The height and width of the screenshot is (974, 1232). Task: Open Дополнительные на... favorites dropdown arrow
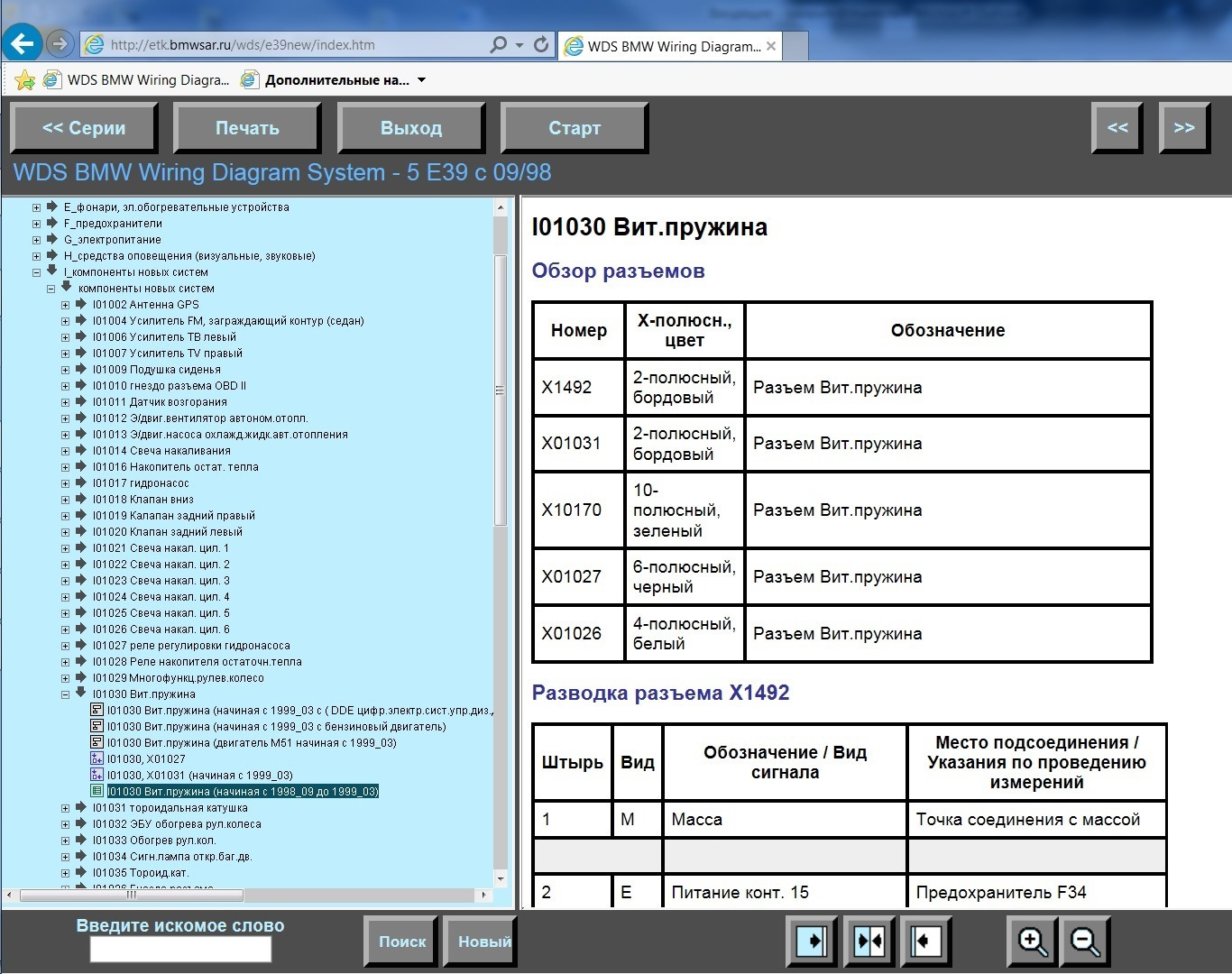[421, 80]
